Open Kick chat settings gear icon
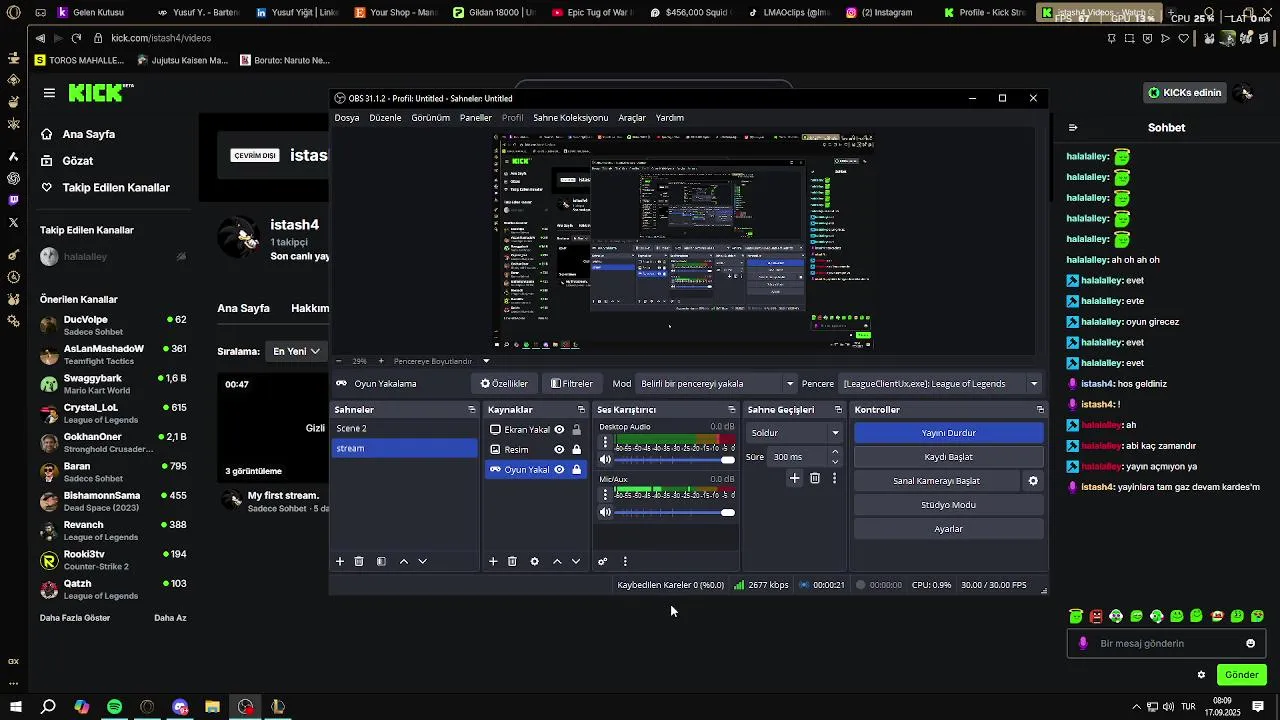 1201,675
